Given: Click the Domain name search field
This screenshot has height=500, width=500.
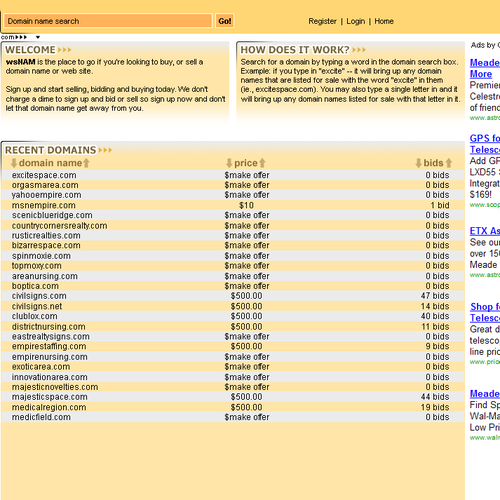Looking at the screenshot, I should click(108, 21).
